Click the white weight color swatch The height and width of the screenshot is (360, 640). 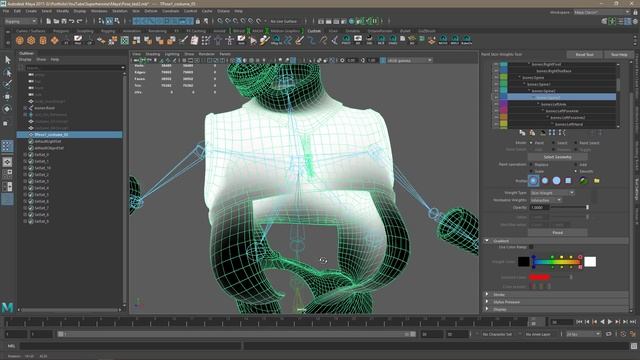pyautogui.click(x=590, y=262)
